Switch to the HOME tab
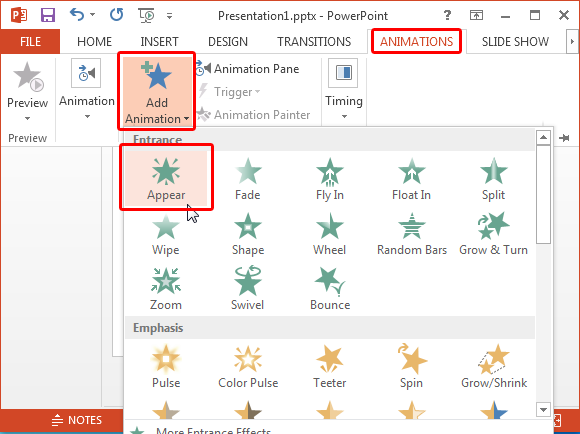 click(94, 41)
